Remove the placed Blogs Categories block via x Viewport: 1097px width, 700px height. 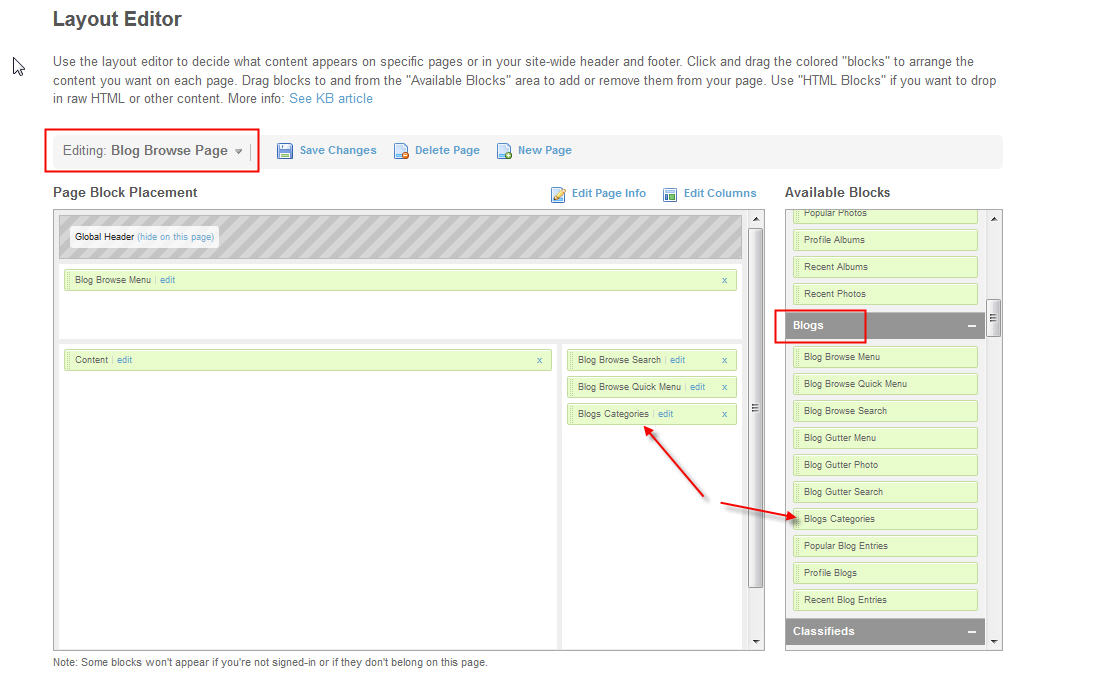724,415
